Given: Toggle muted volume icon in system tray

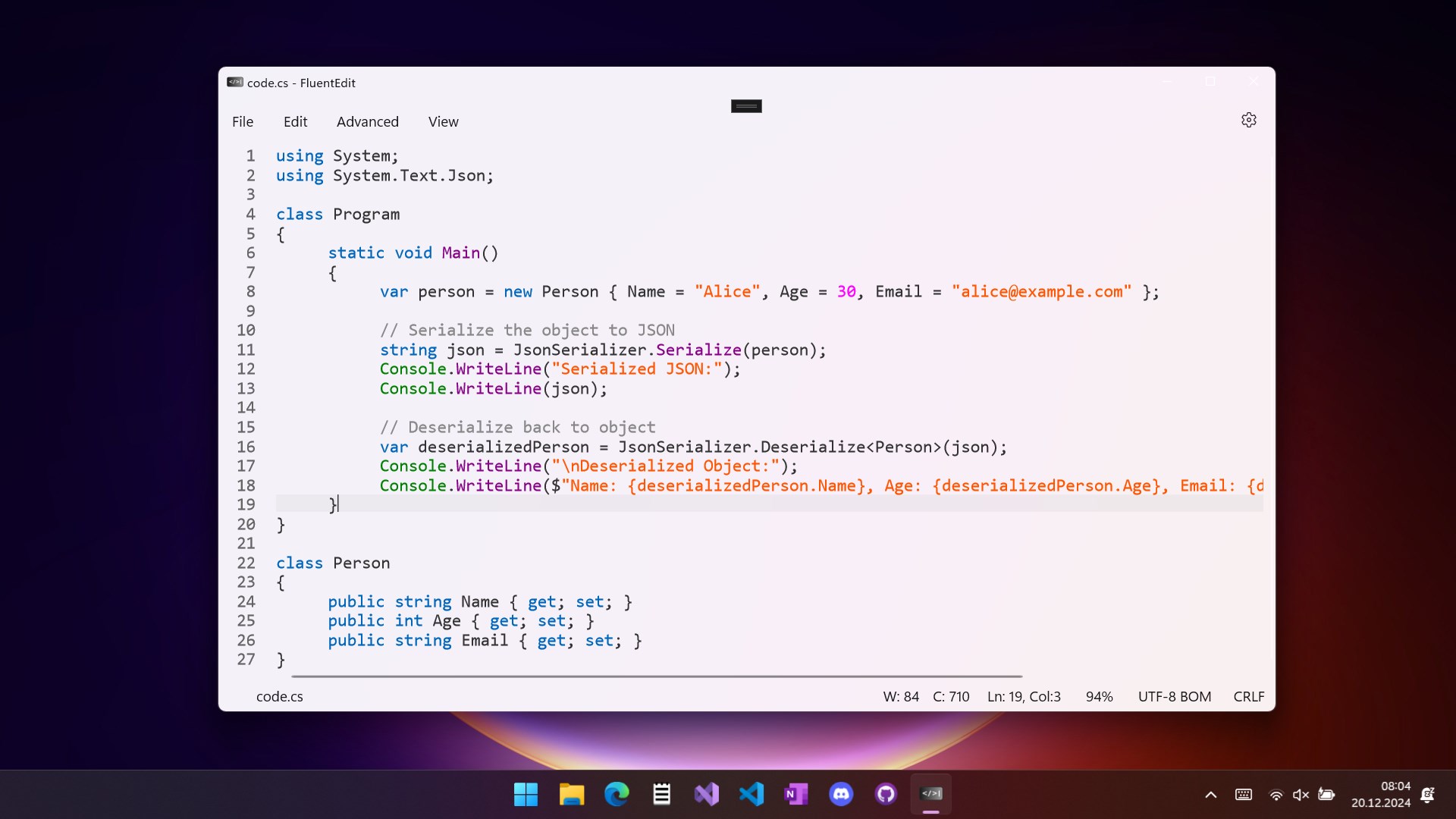Looking at the screenshot, I should 1301,795.
